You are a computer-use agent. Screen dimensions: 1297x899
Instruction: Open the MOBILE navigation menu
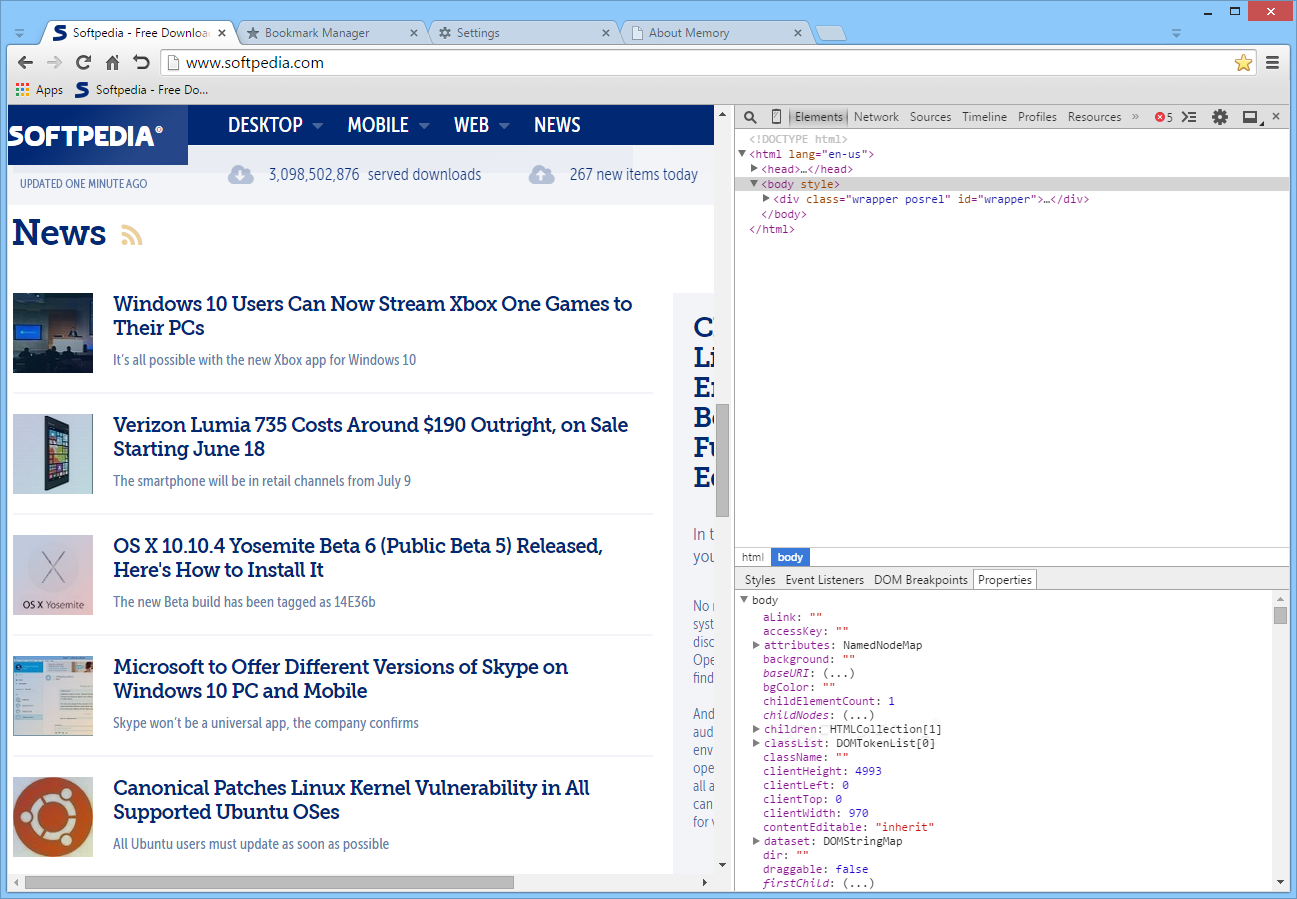[x=388, y=125]
